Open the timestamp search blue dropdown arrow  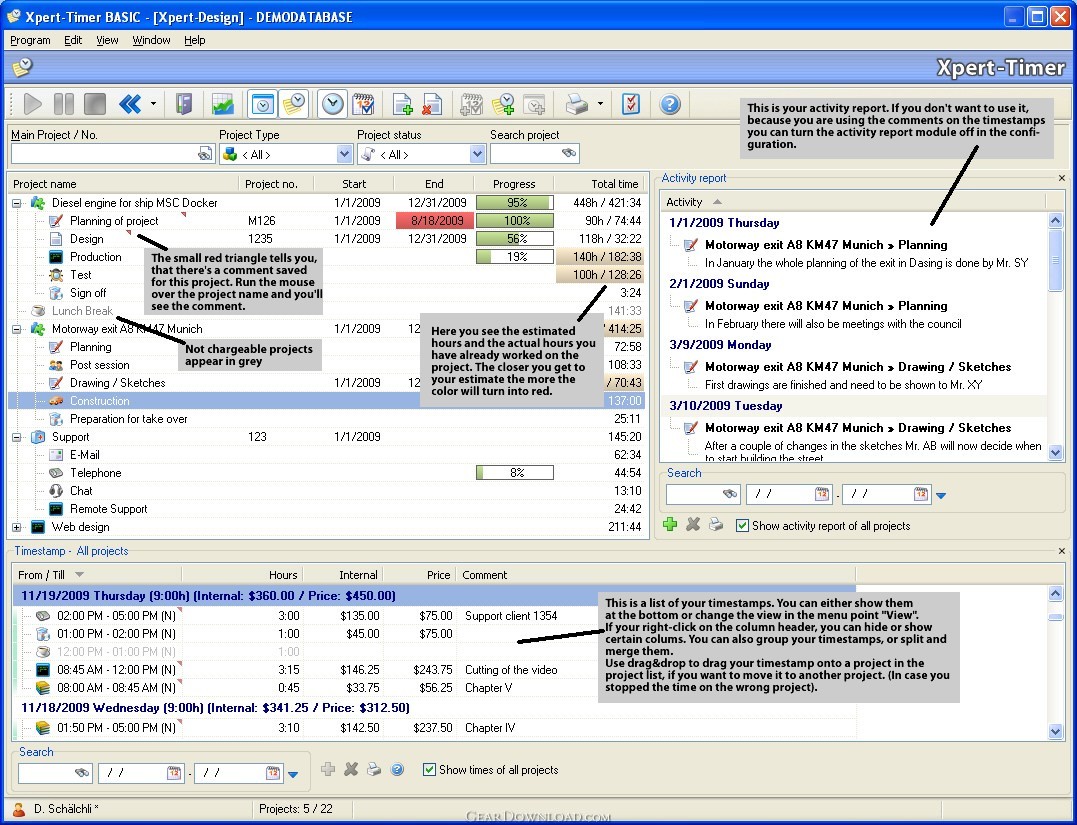pos(293,774)
